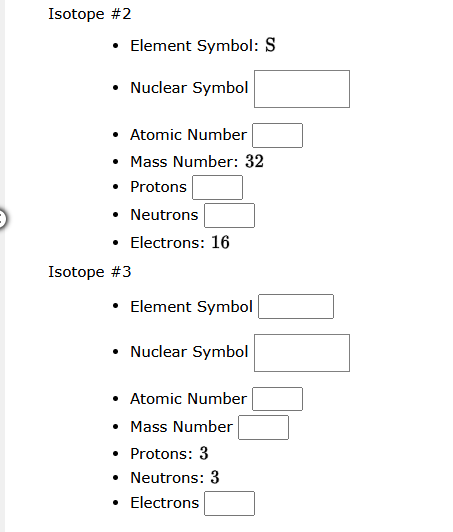
Task: Focus Isotope #3 Atomic Number field
Action: click(x=277, y=399)
